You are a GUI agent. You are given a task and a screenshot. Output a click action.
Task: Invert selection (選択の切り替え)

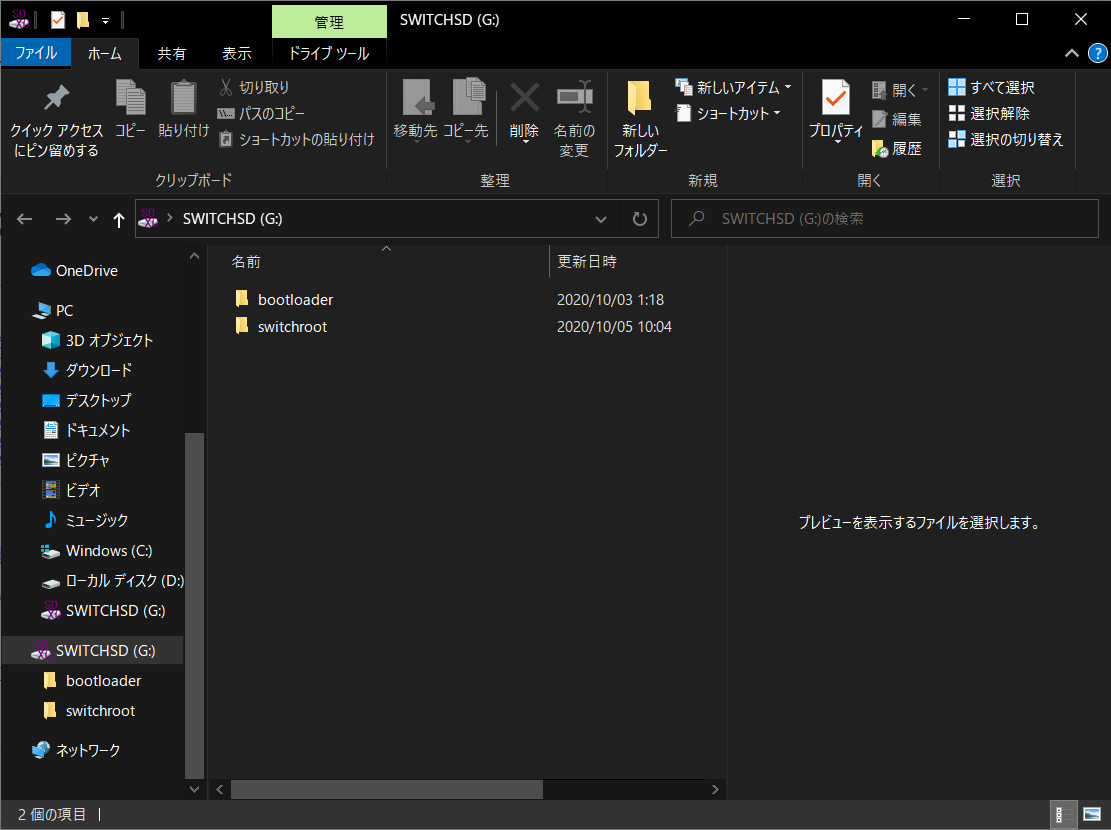click(x=1006, y=140)
